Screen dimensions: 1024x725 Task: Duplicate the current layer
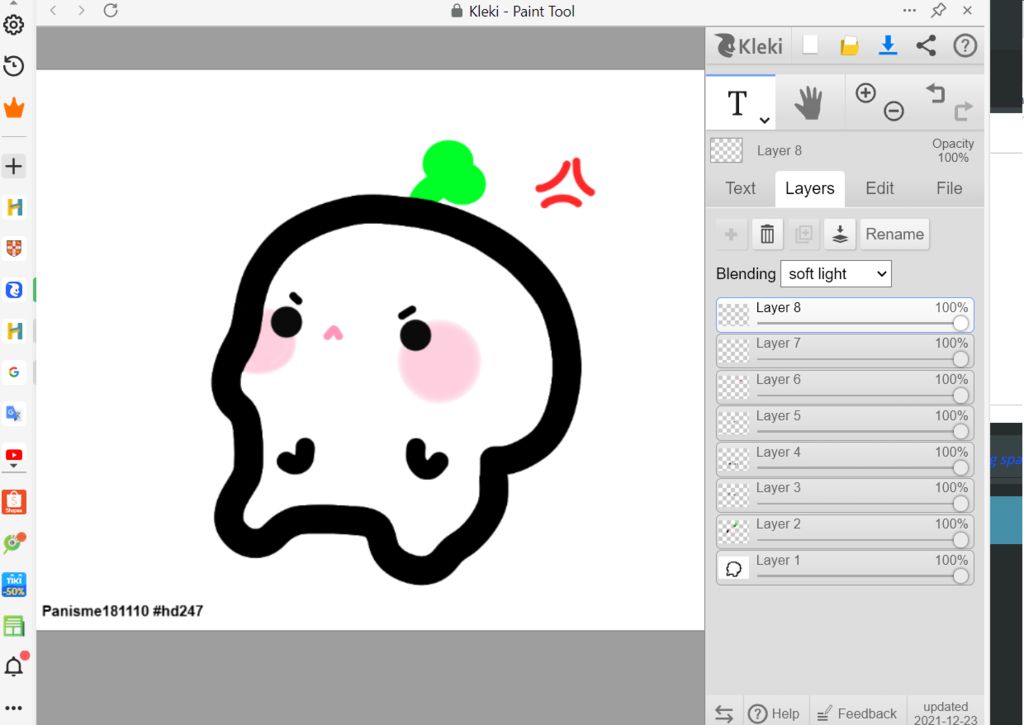point(803,234)
